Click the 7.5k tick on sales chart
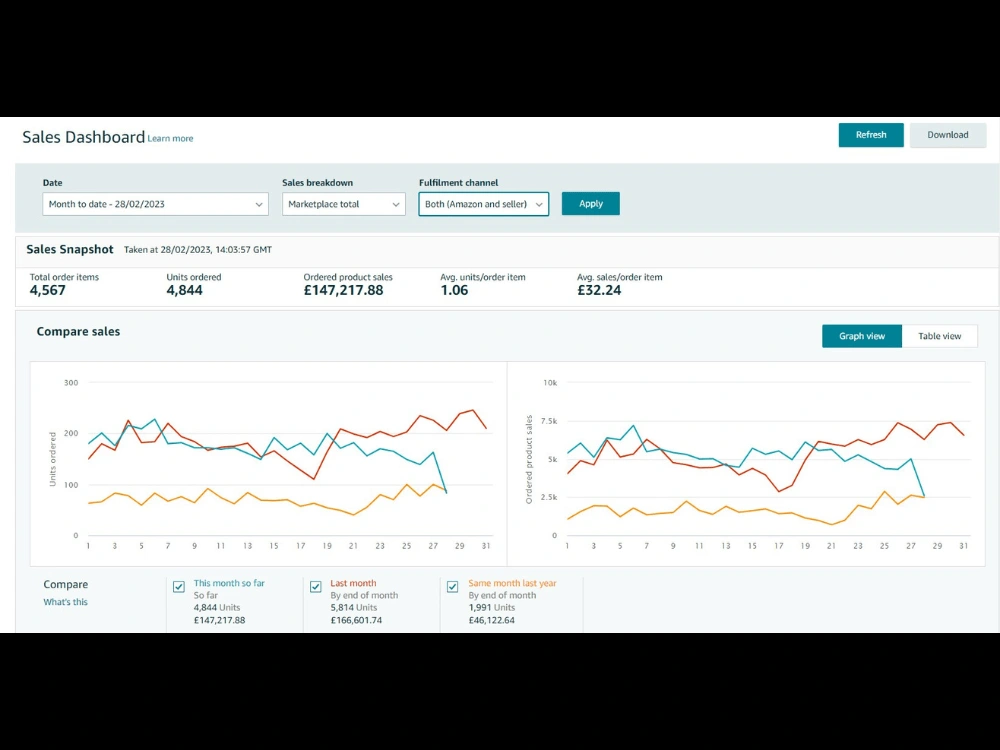This screenshot has height=750, width=1000. (x=549, y=421)
